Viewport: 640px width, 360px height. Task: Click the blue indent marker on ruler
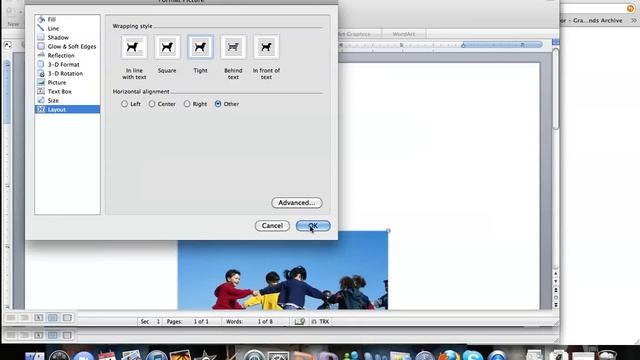(463, 45)
